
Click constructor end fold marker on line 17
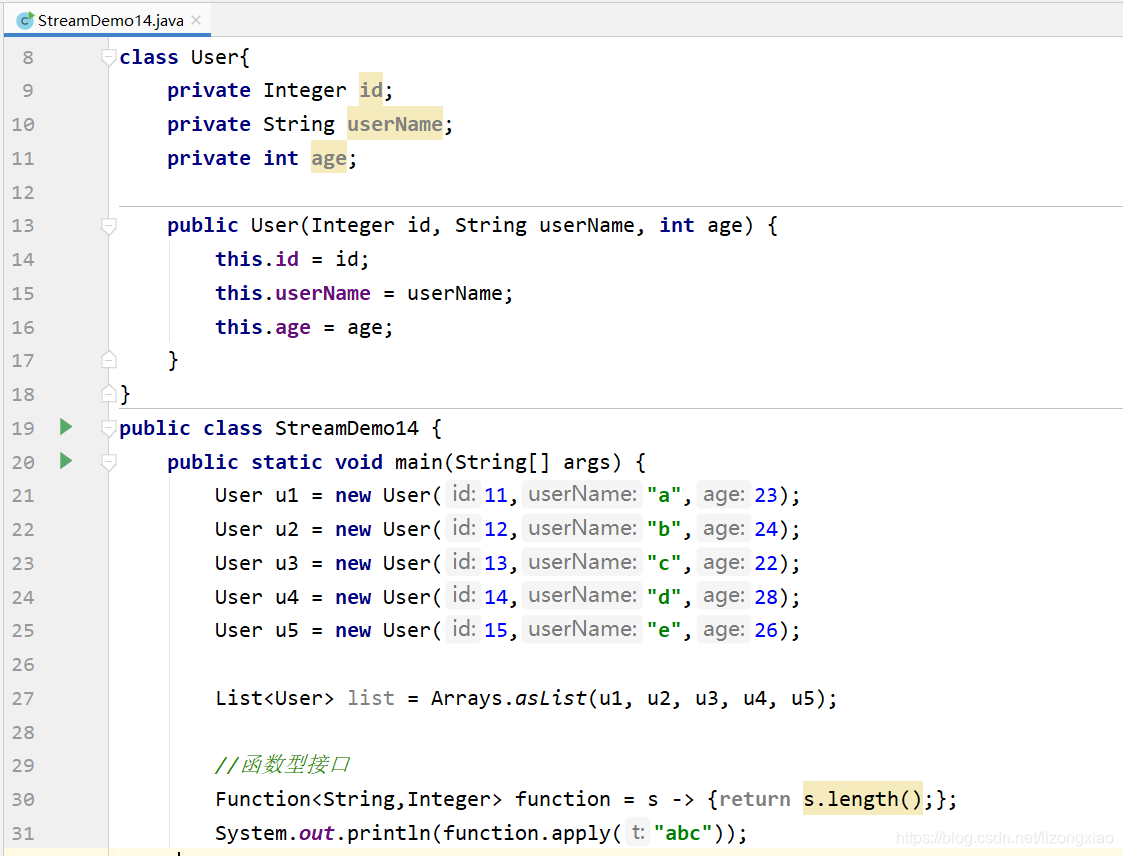tap(109, 360)
